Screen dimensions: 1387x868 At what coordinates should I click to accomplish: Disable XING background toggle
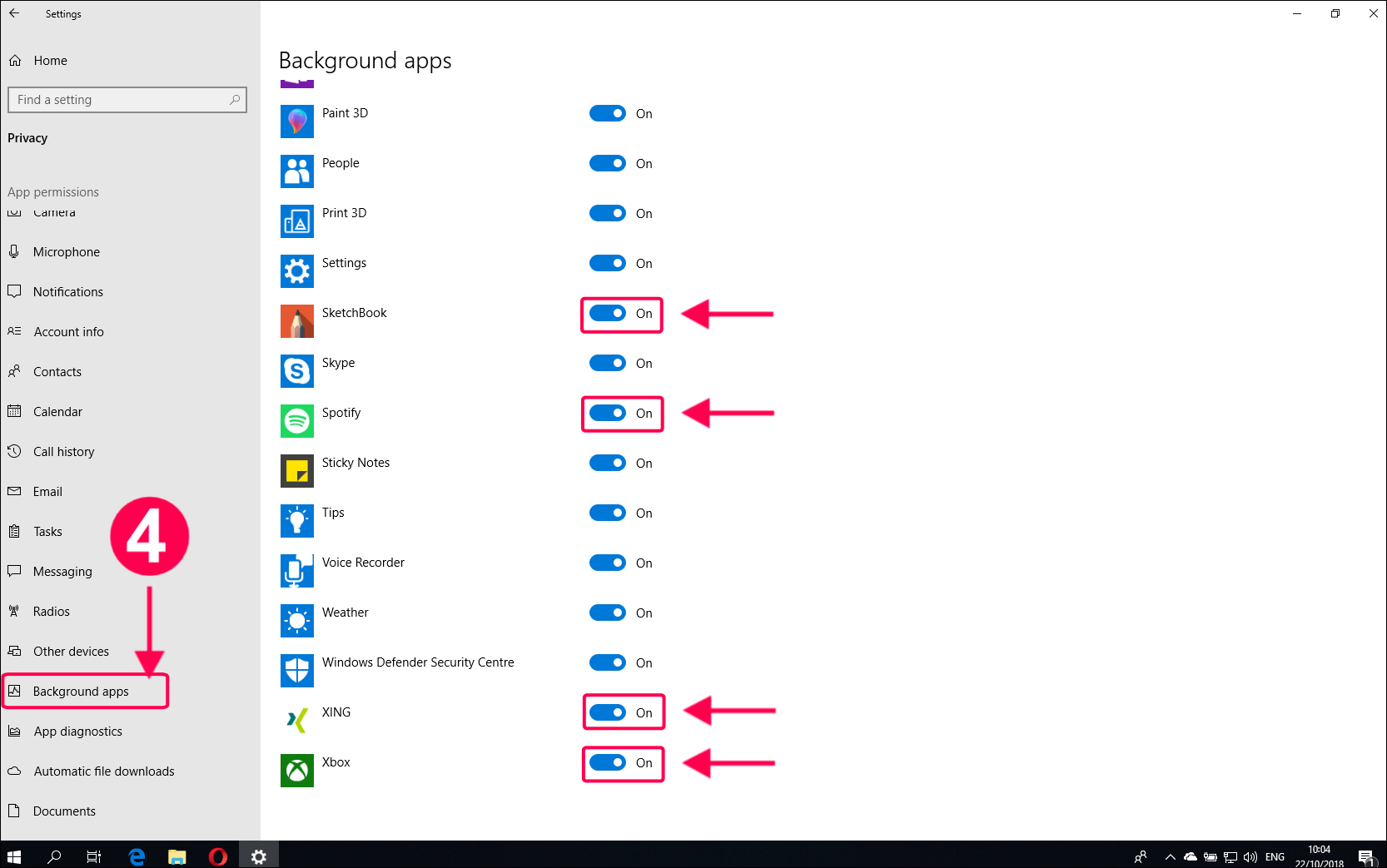point(608,712)
